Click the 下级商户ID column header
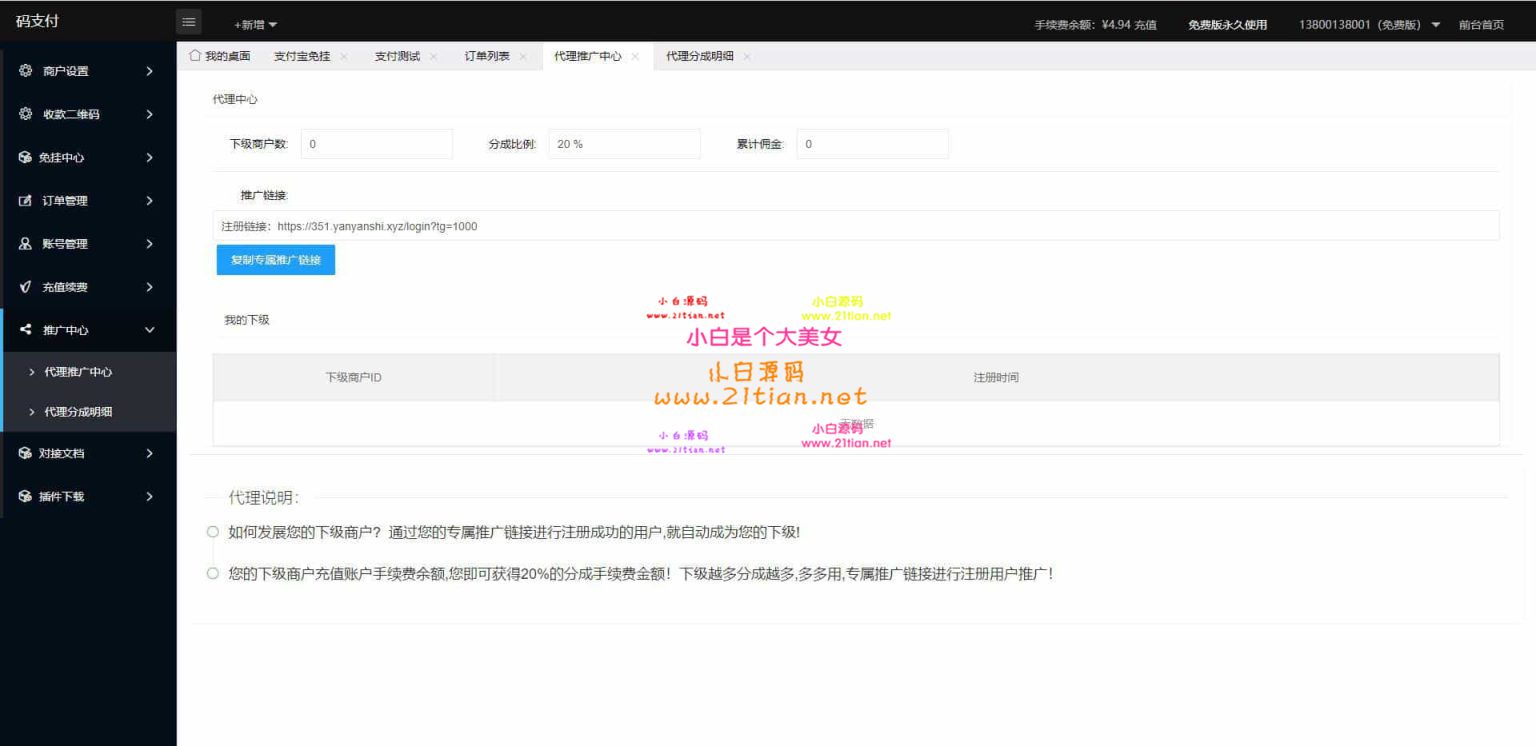This screenshot has height=746, width=1536. (353, 378)
